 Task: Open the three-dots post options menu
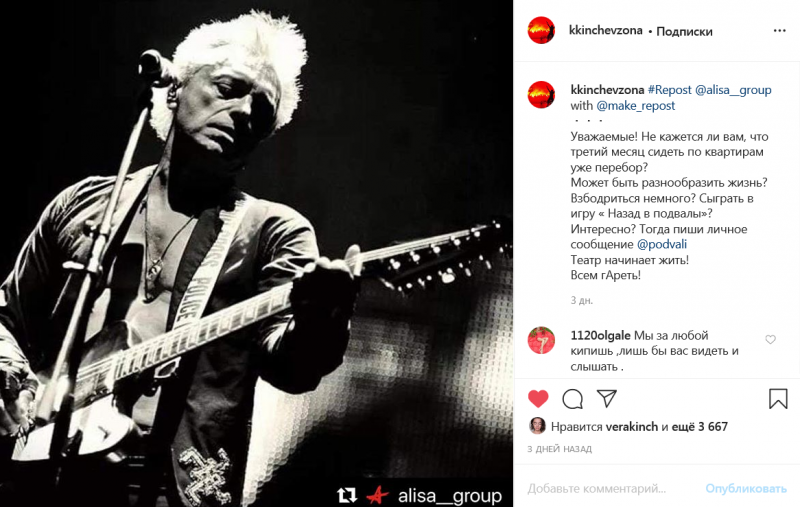coord(780,31)
